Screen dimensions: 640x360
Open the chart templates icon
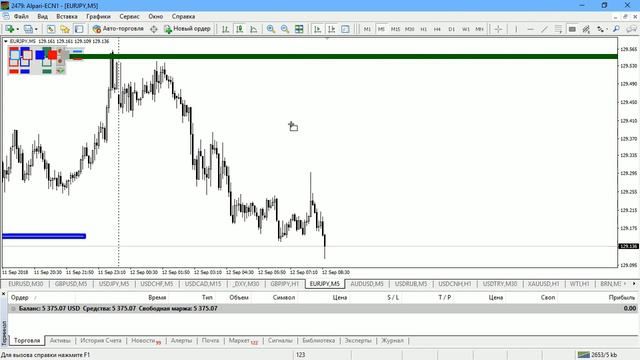click(x=345, y=29)
